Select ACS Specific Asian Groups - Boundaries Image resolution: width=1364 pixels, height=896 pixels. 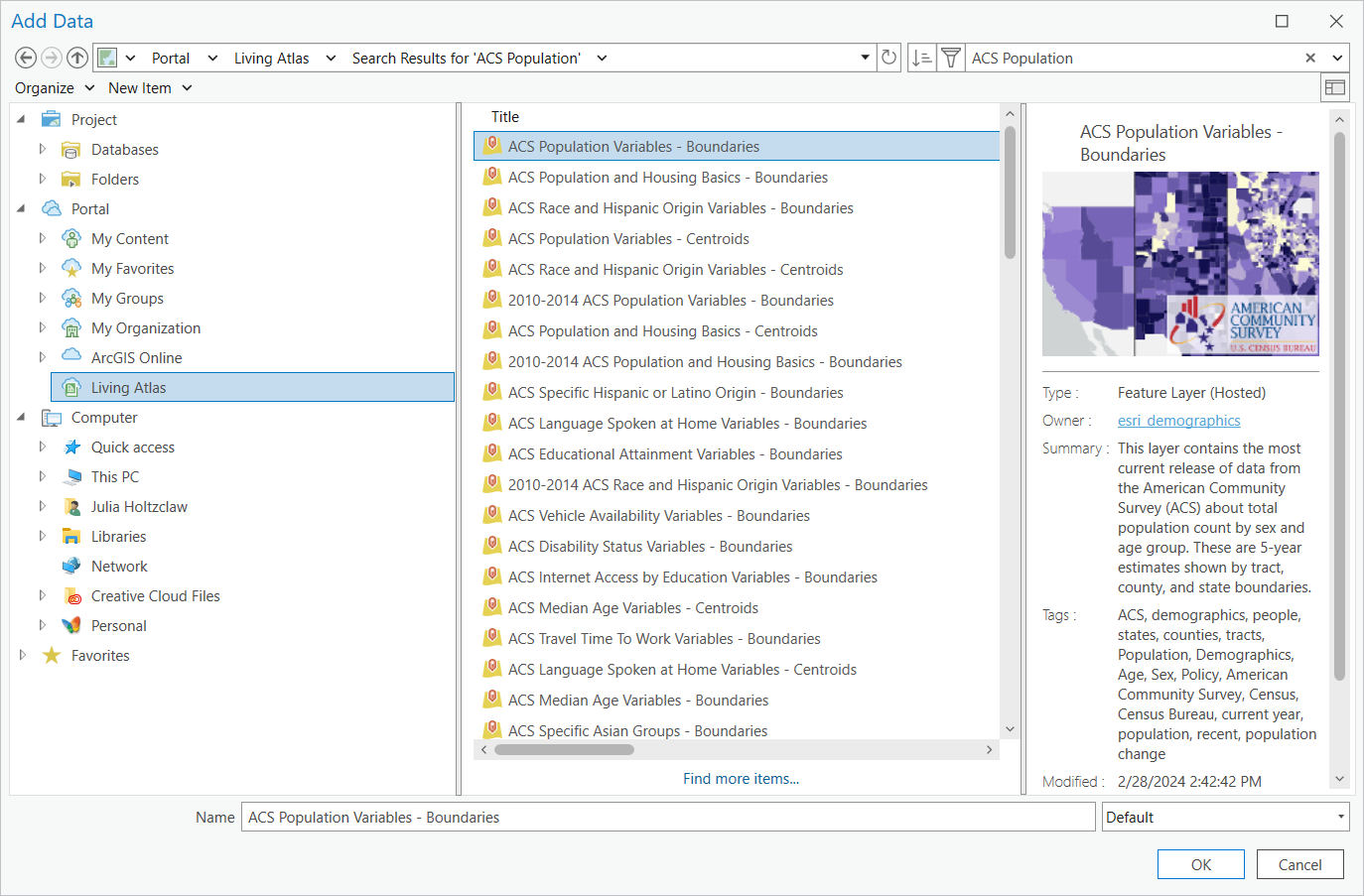(737, 730)
